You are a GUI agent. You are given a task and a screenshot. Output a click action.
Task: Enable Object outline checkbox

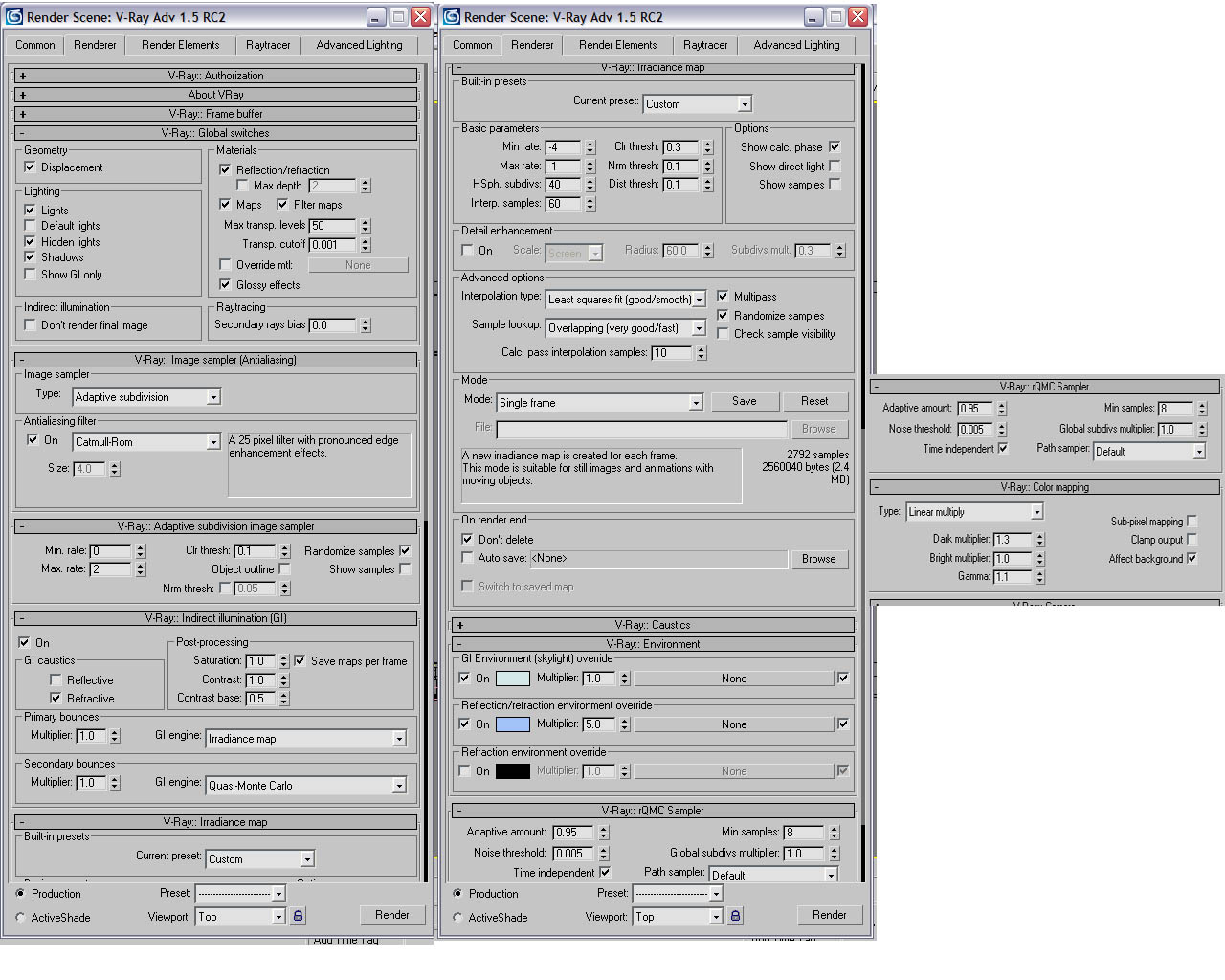pos(284,569)
